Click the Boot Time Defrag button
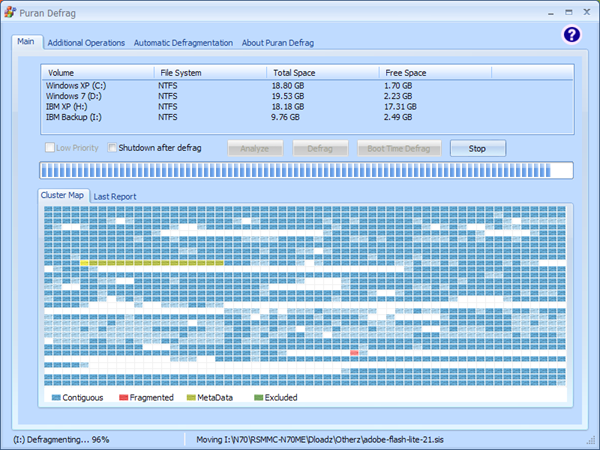The image size is (600, 450). [x=399, y=148]
